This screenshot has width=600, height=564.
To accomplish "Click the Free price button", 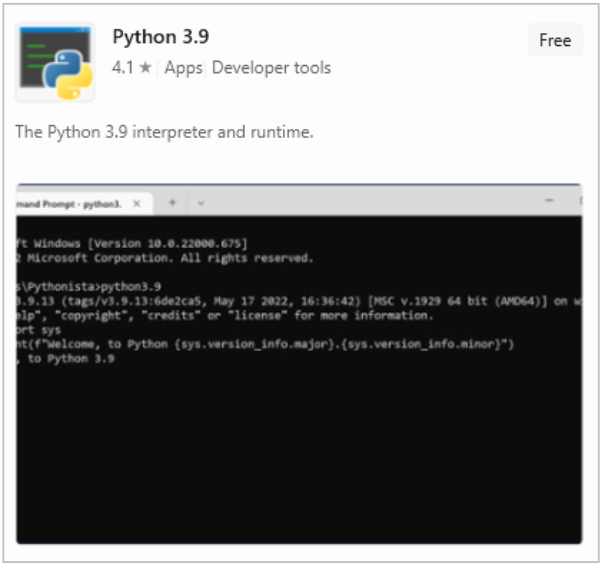I will pos(554,40).
